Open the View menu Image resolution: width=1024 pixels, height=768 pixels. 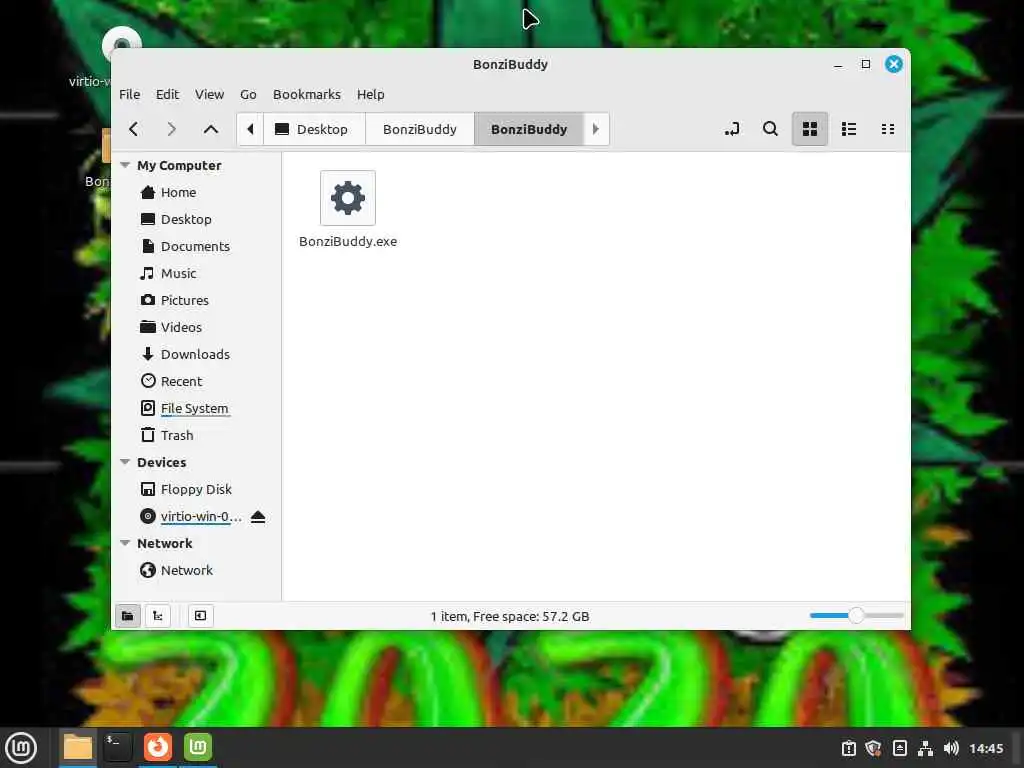point(210,95)
